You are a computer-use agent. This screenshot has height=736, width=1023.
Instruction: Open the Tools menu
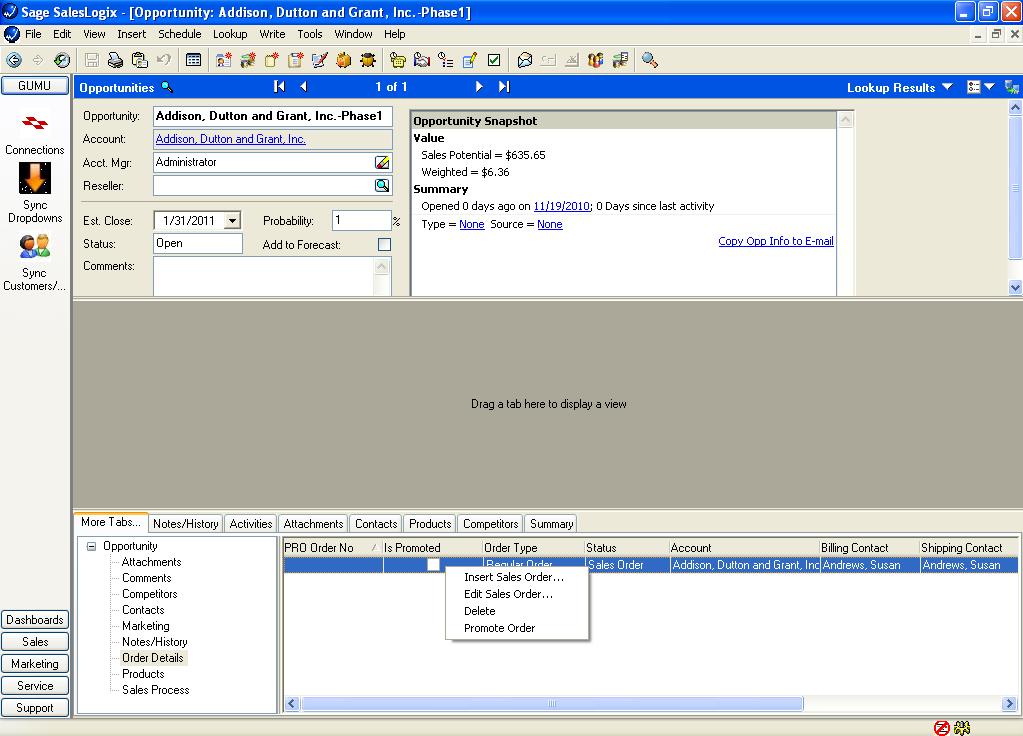[x=310, y=34]
